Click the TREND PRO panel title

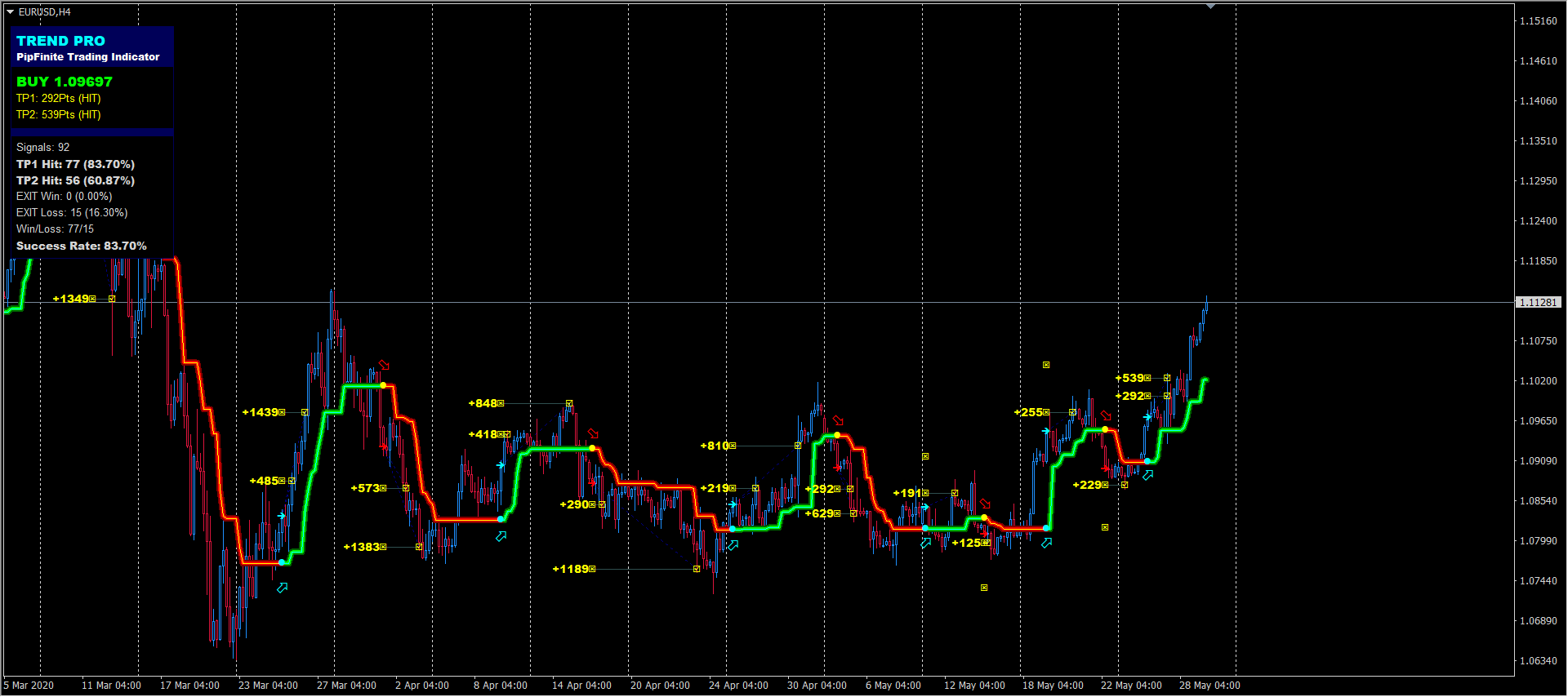(x=60, y=41)
